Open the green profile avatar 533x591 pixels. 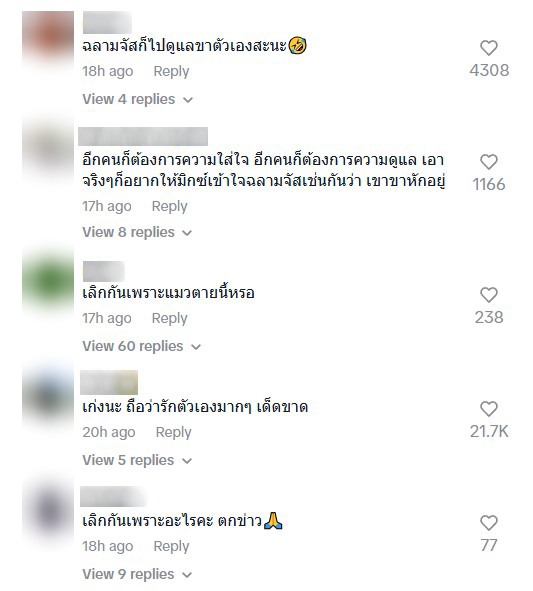[x=48, y=283]
